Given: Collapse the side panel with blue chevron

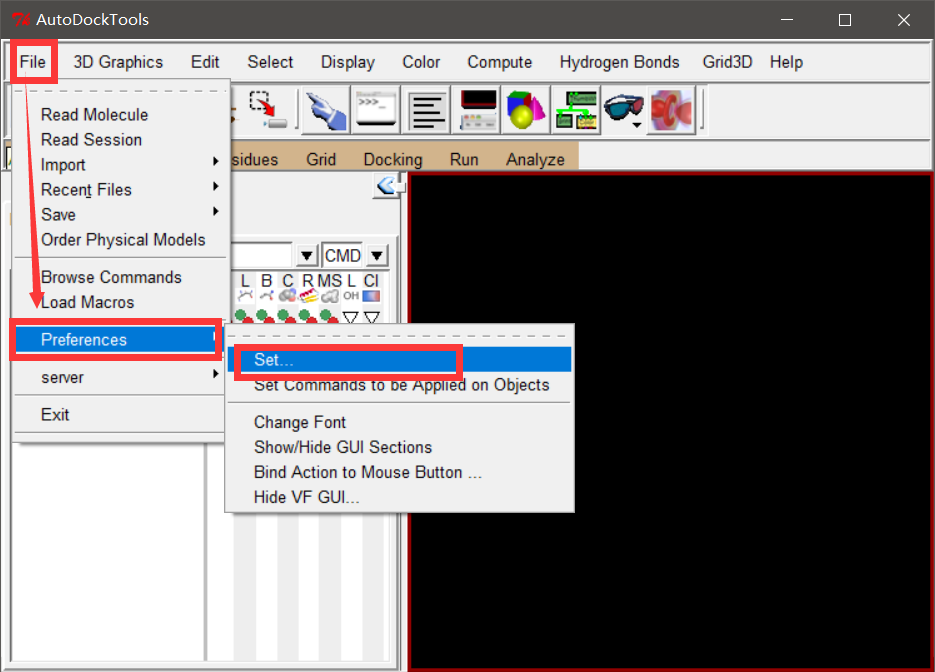Looking at the screenshot, I should pos(386,186).
